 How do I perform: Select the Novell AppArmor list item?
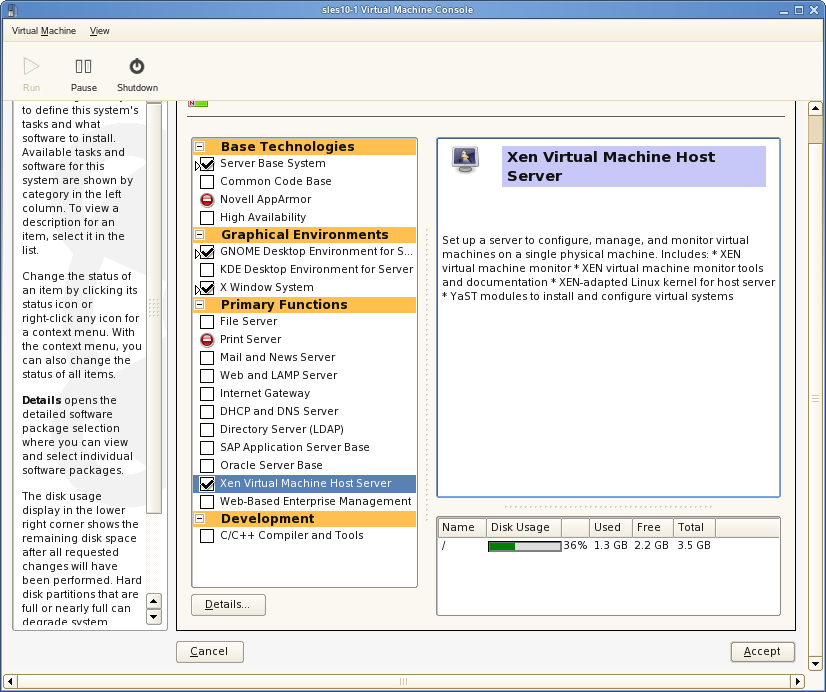point(305,200)
